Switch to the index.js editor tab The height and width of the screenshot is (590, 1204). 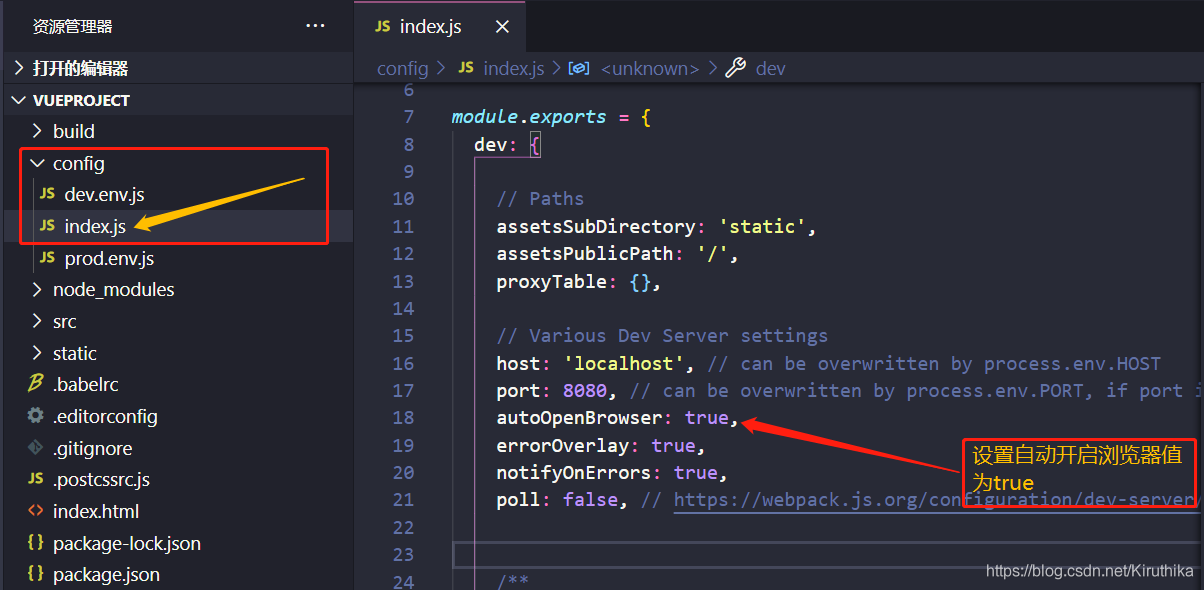[x=439, y=27]
